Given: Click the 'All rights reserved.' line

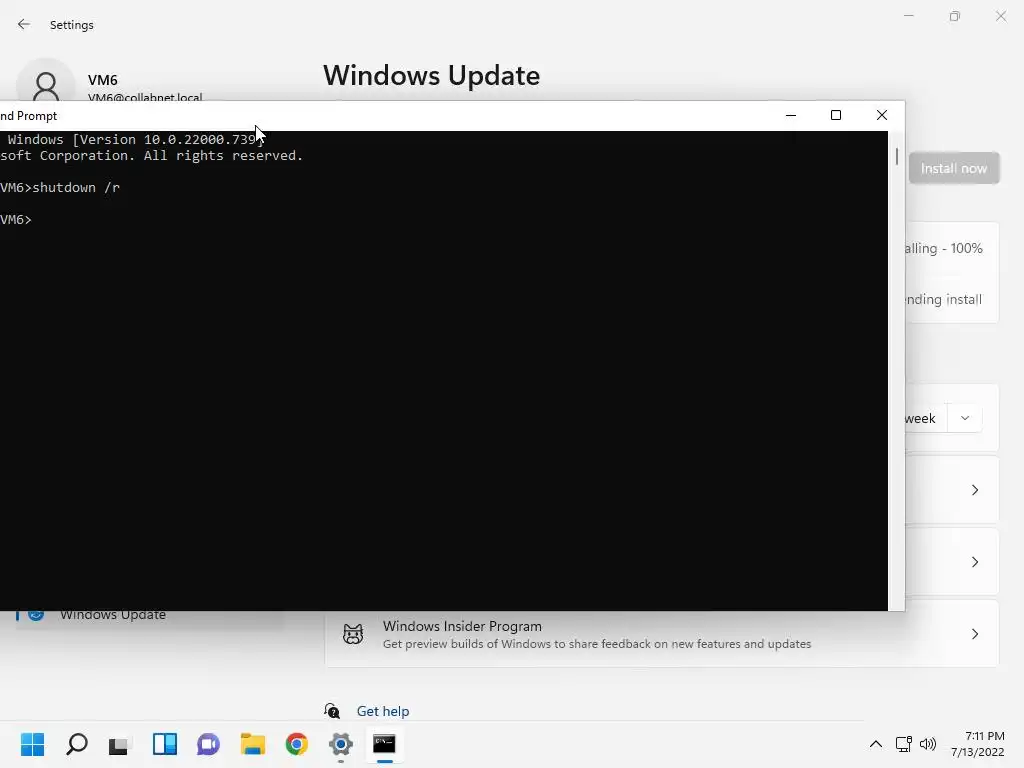Looking at the screenshot, I should pos(152,155).
